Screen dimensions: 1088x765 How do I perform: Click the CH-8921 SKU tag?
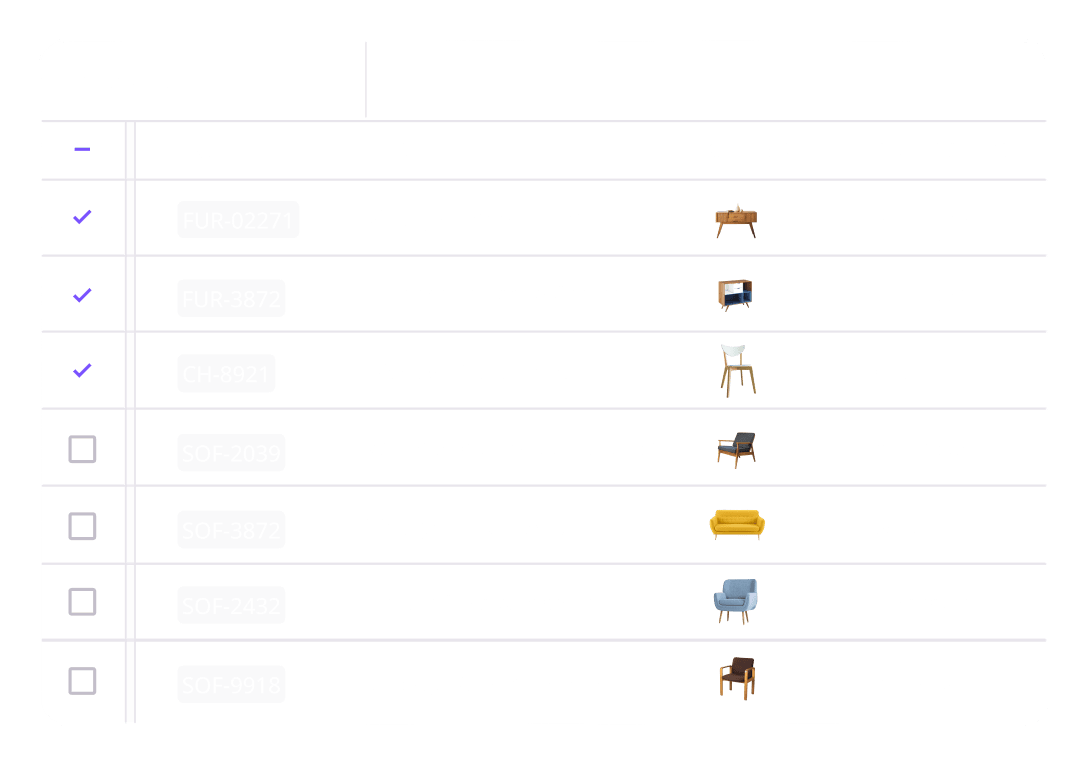[226, 375]
